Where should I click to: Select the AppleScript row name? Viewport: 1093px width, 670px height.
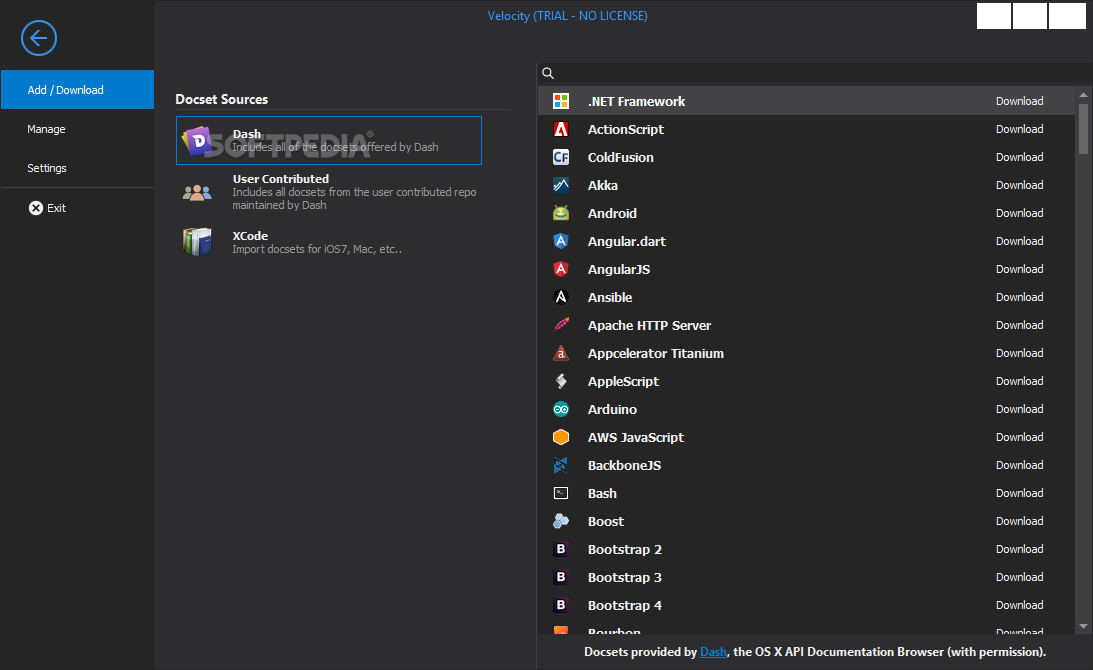click(623, 381)
